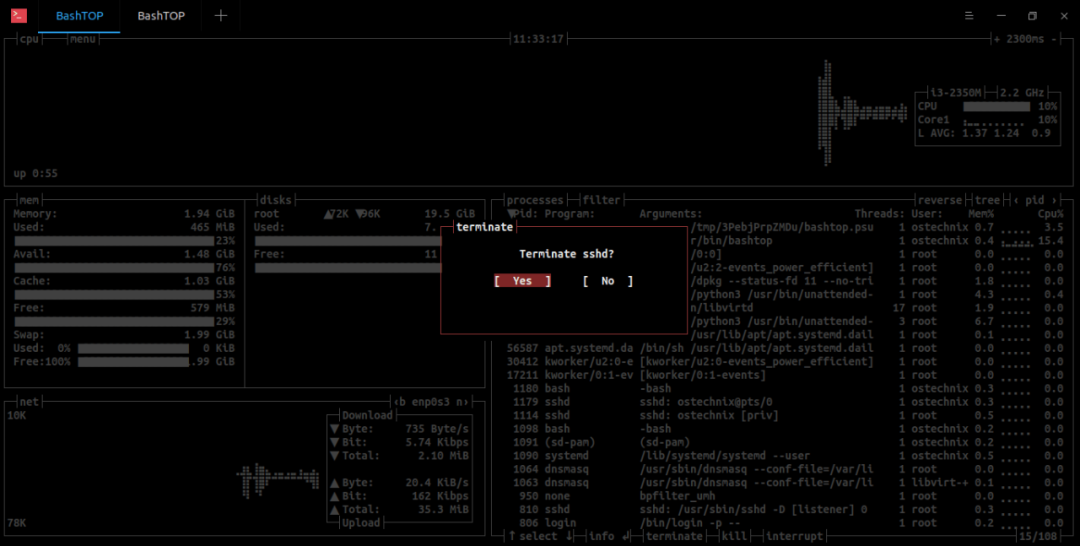Open a new tab with the plus icon
The width and height of the screenshot is (1080, 546).
pos(220,15)
